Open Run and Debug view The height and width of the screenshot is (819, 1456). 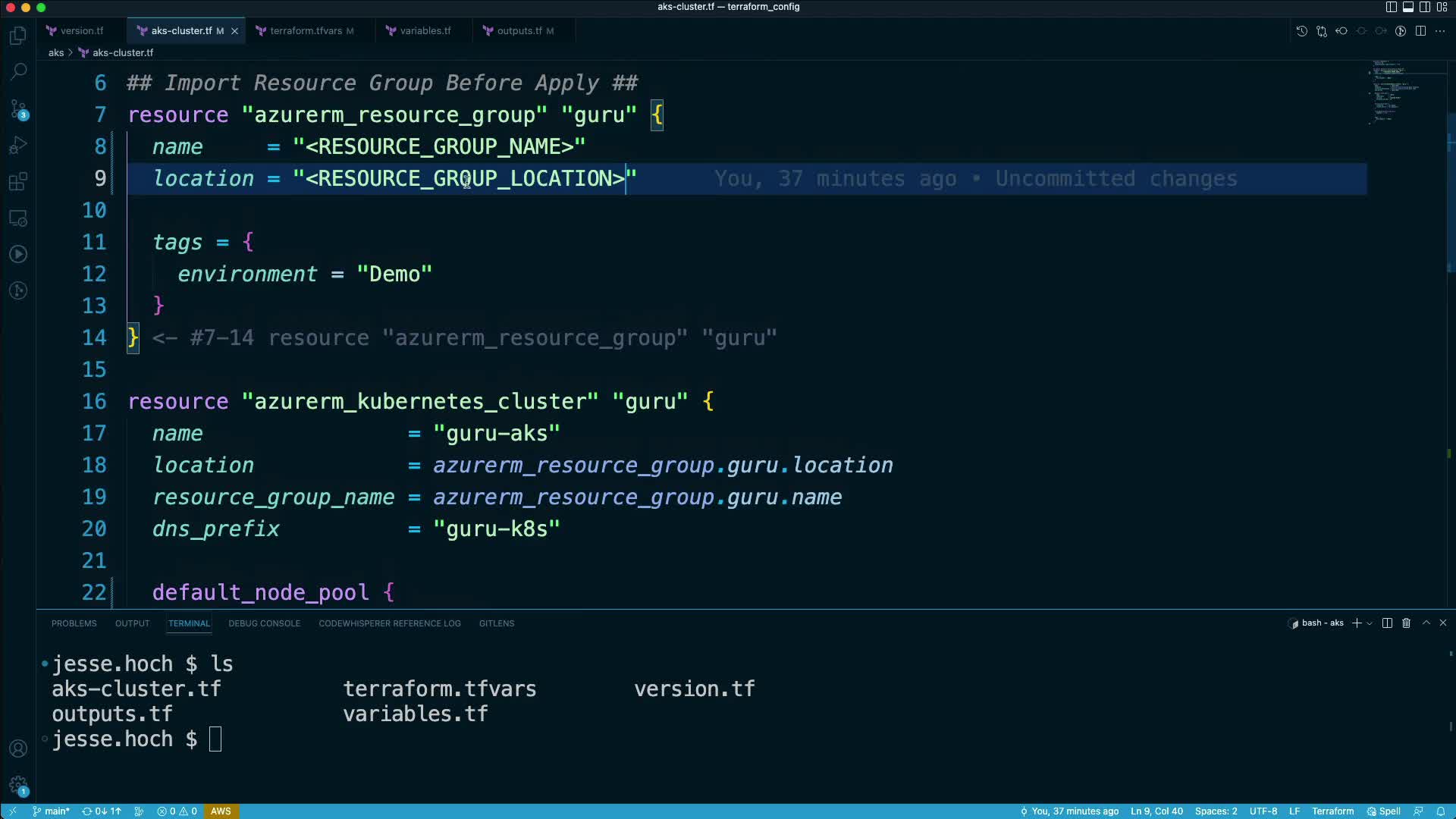[x=18, y=145]
